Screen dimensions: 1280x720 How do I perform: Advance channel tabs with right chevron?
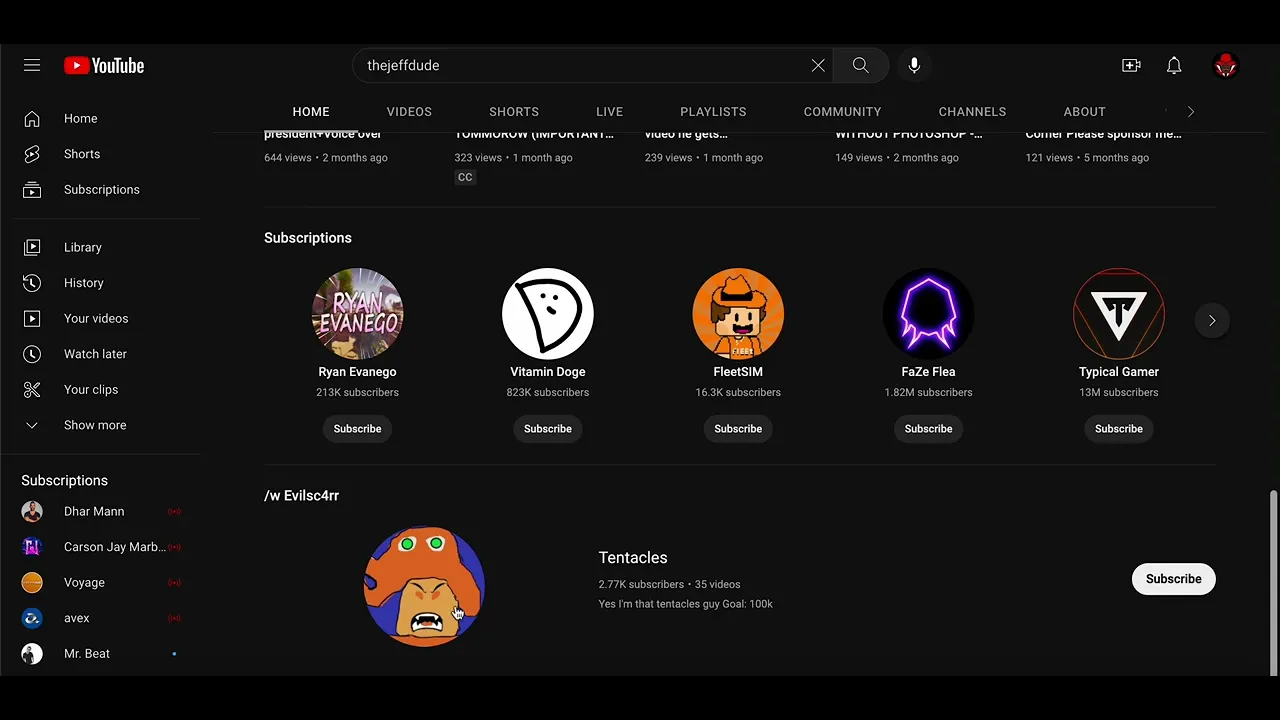coord(1190,112)
